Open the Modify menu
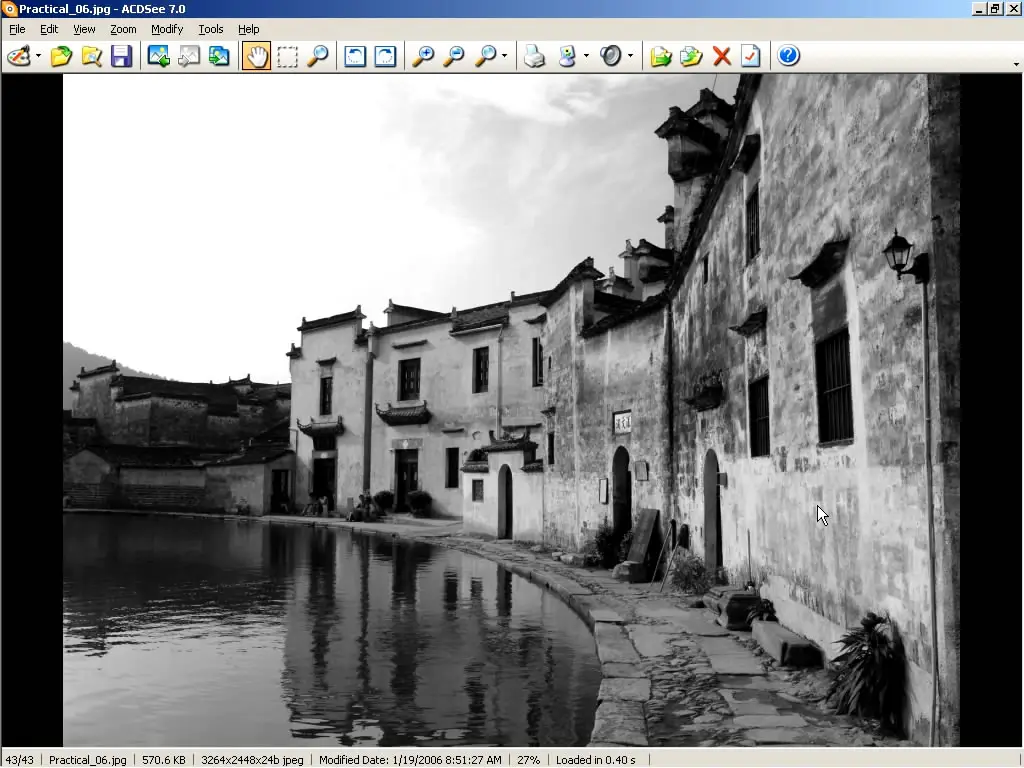The image size is (1024, 768). click(x=167, y=29)
